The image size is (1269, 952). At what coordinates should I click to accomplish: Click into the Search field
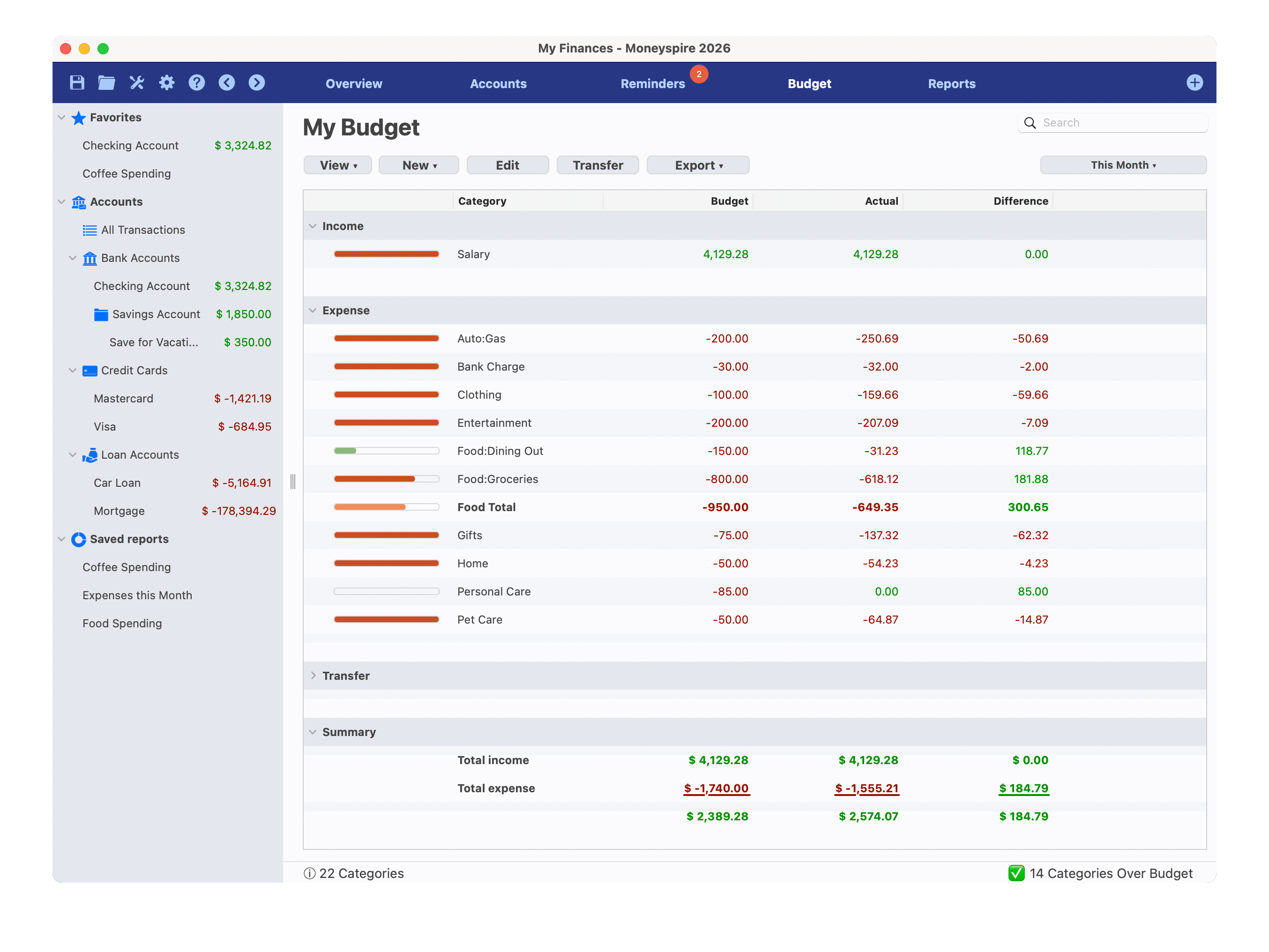click(x=1119, y=123)
